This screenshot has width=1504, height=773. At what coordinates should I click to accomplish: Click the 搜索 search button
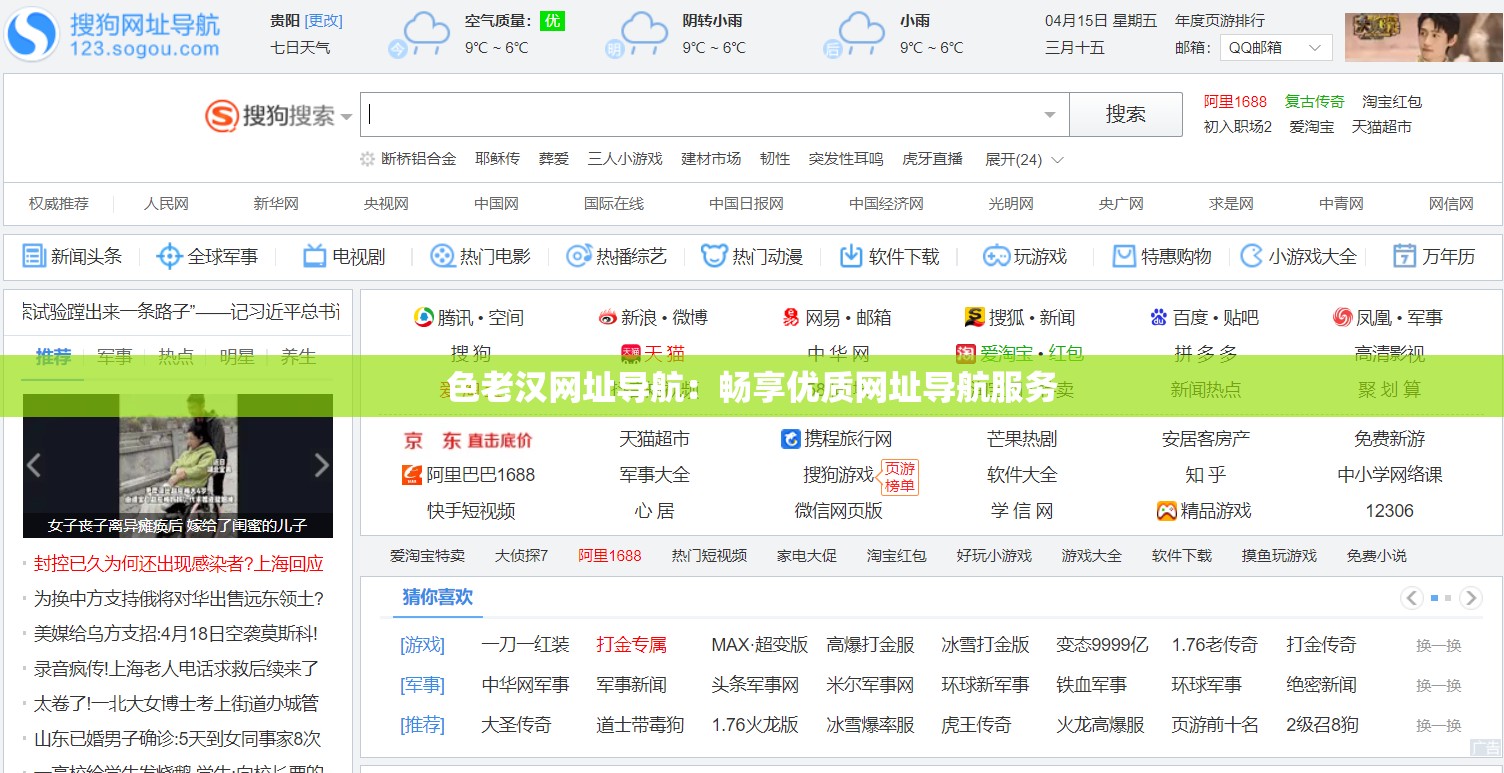coord(1126,114)
